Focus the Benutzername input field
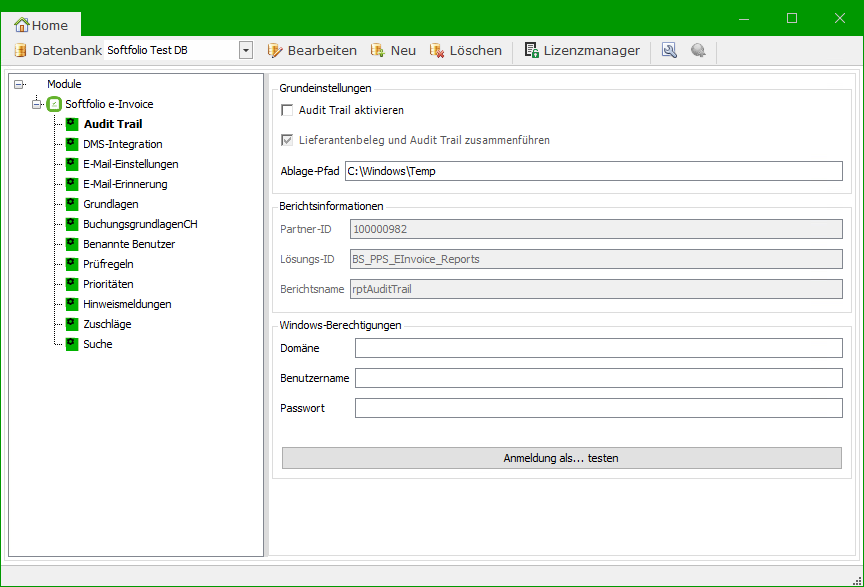Image resolution: width=864 pixels, height=587 pixels. pos(598,378)
